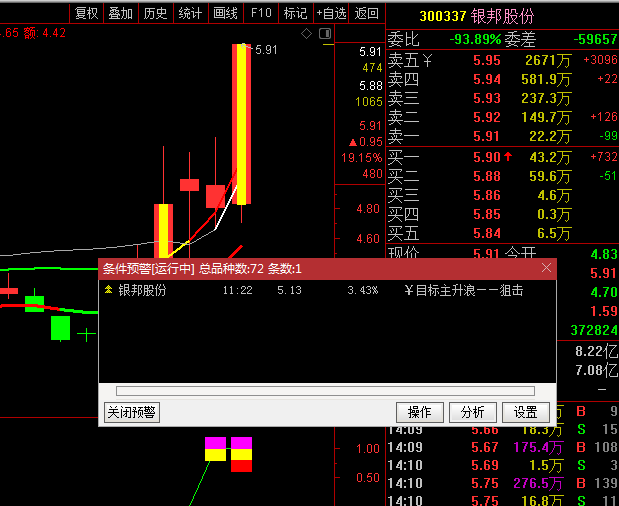Screen dimensions: 619x506
Task: Open the 复权 toolbar option
Action: [x=86, y=13]
